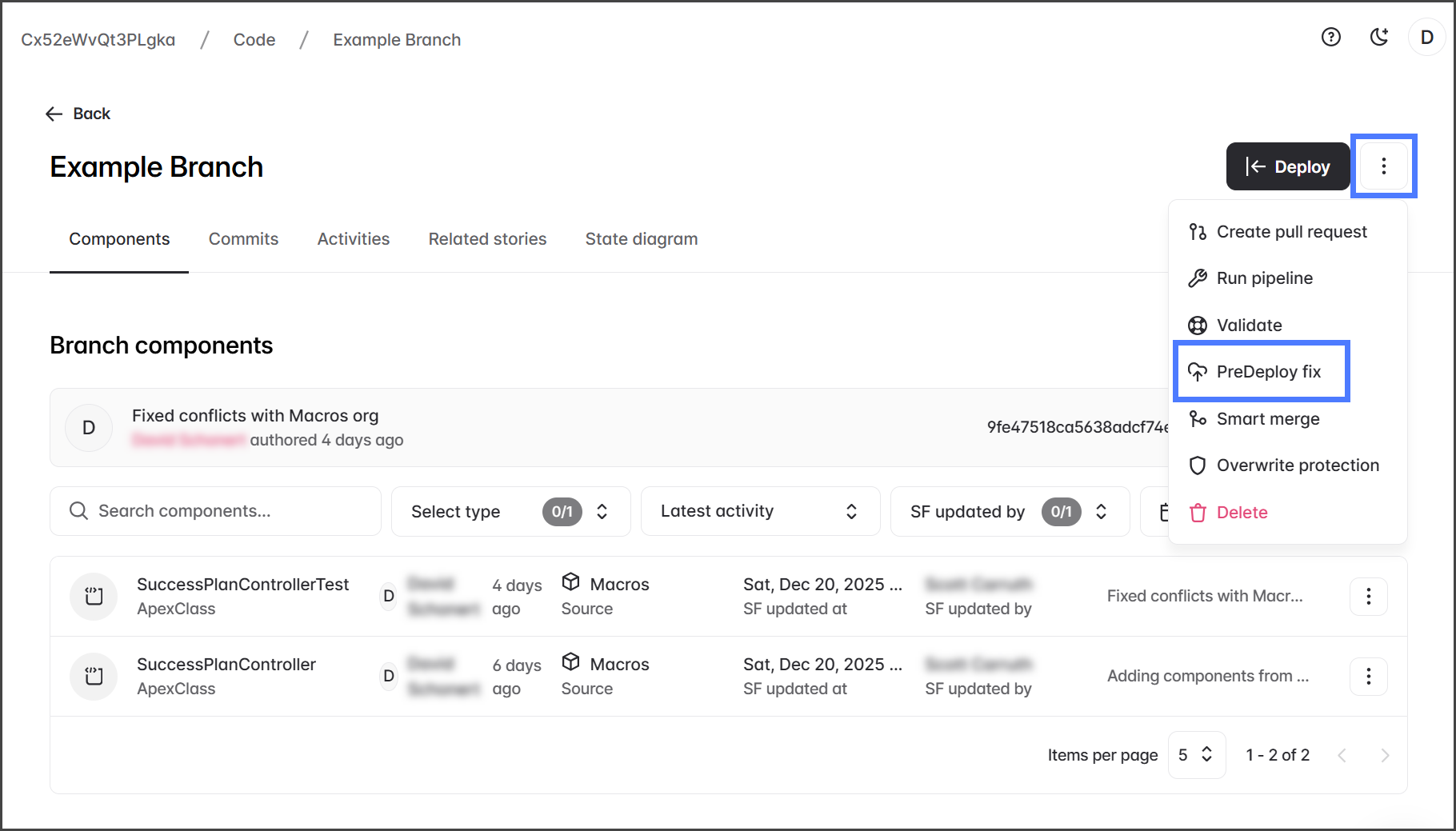
Task: Click the three-dot menu beside Deploy
Action: [x=1383, y=166]
